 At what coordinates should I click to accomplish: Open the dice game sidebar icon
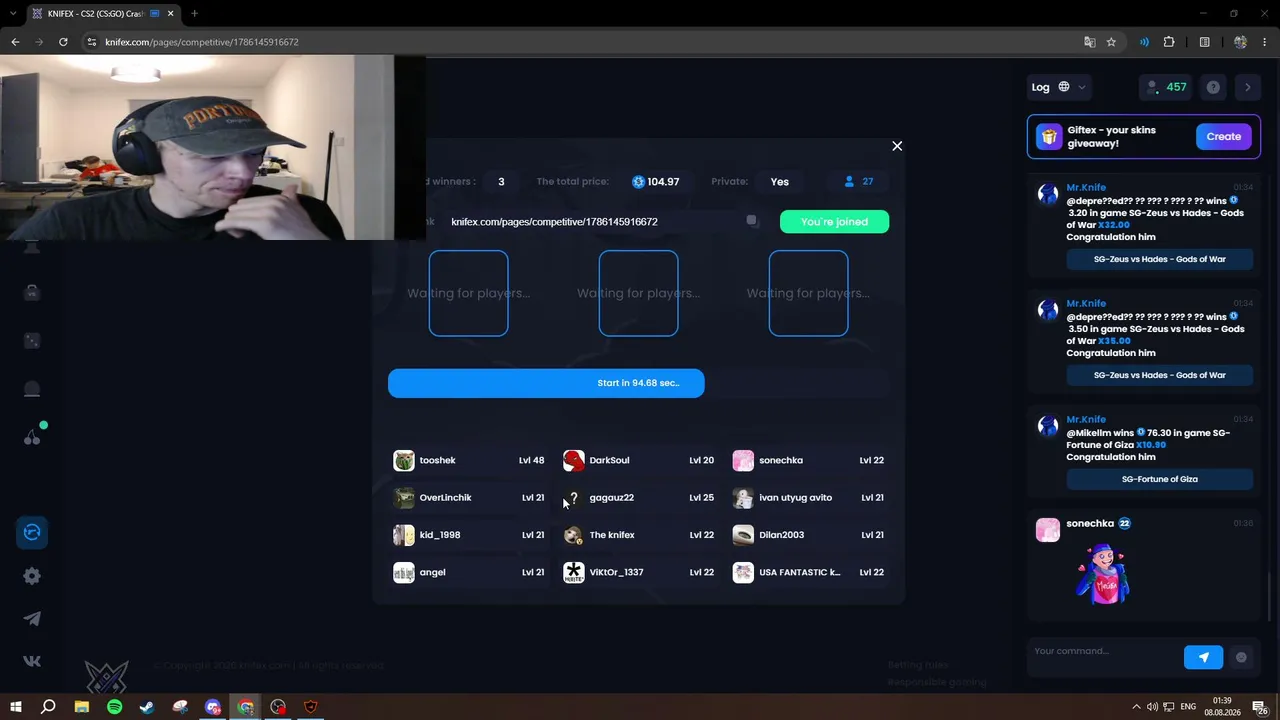click(x=32, y=341)
